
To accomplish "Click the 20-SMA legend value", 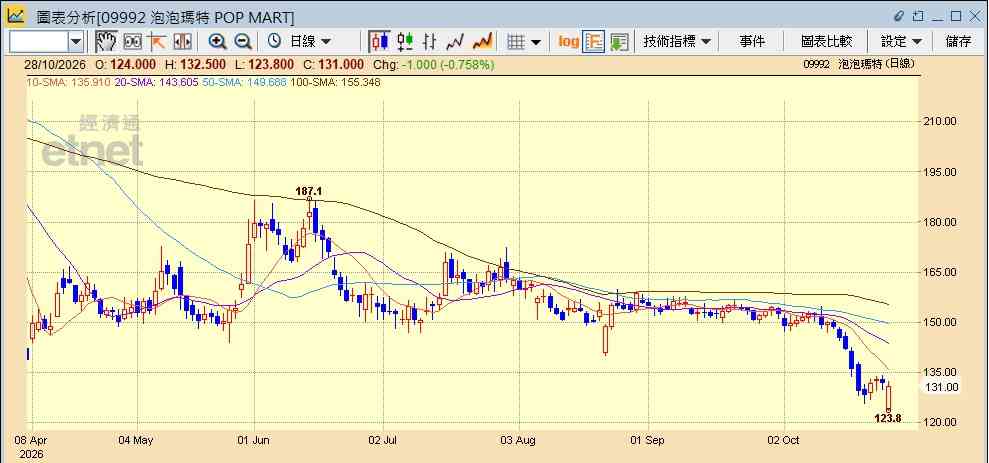I will click(156, 82).
